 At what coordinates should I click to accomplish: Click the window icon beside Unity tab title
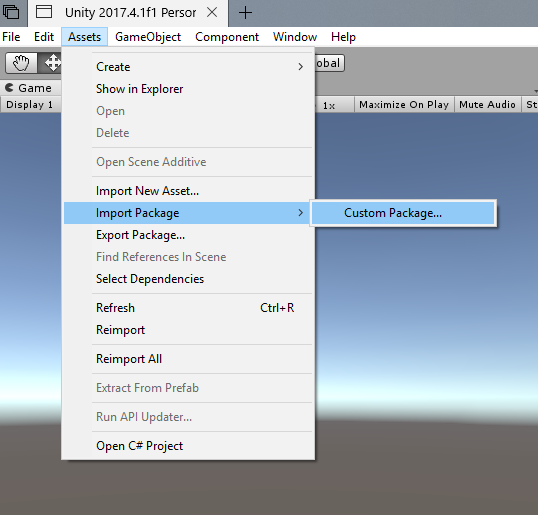click(x=44, y=12)
